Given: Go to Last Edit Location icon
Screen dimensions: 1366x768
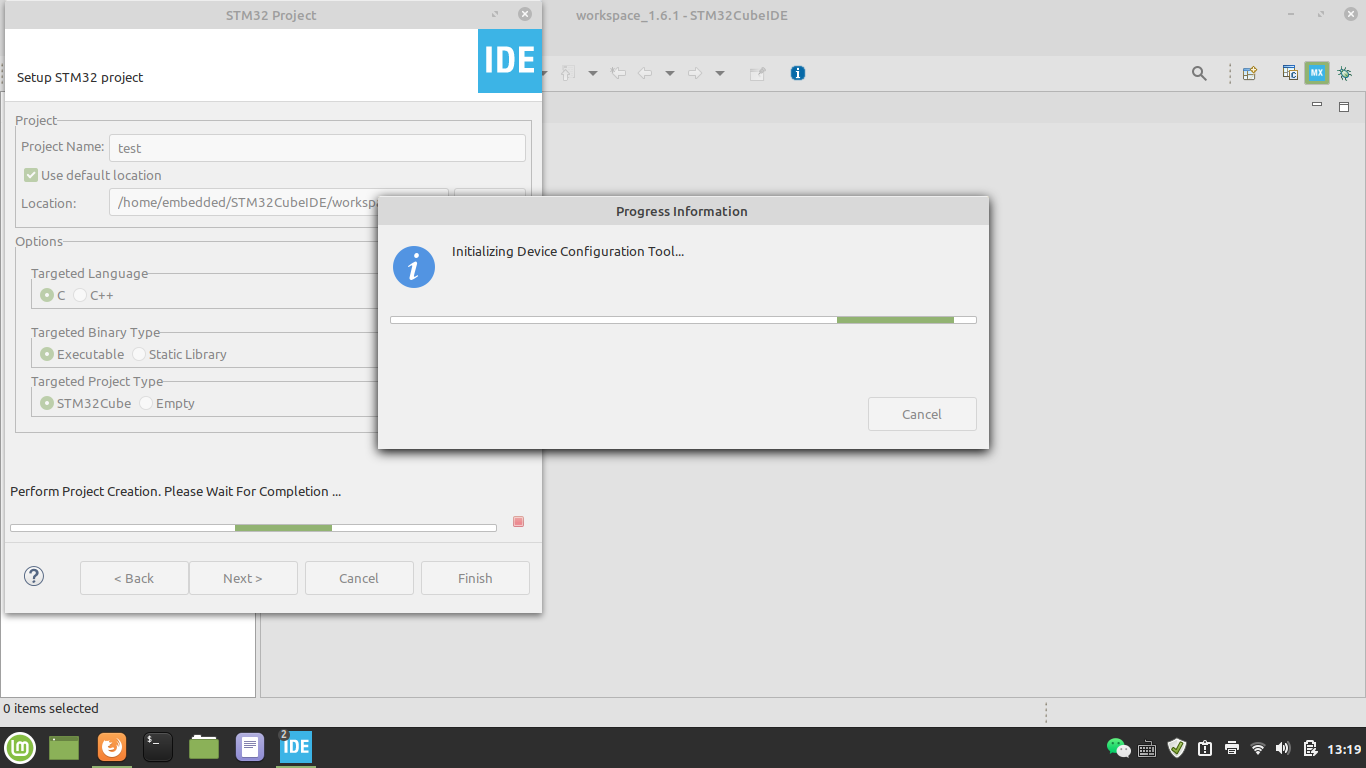Looking at the screenshot, I should point(619,73).
